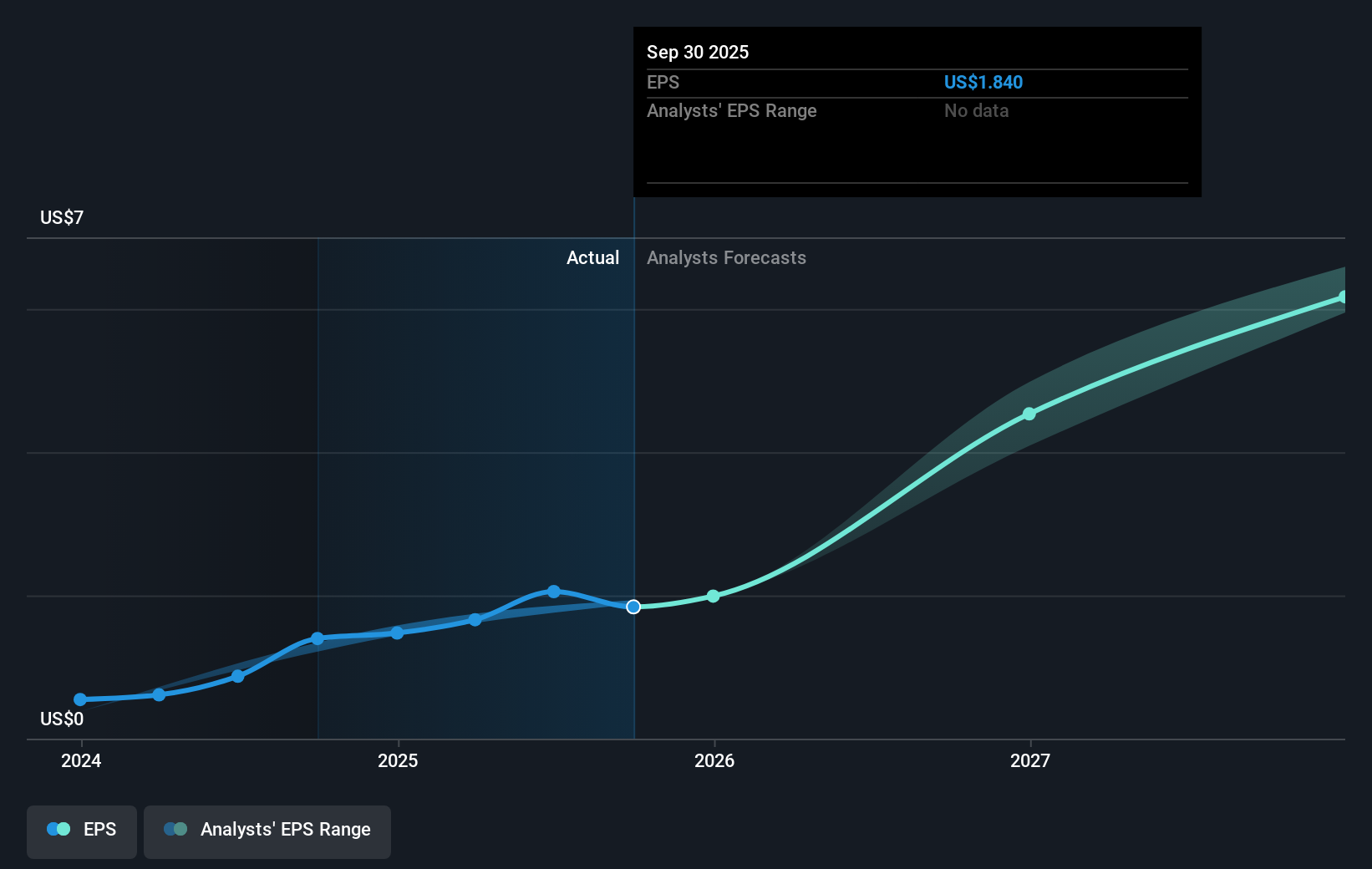Image resolution: width=1372 pixels, height=869 pixels.
Task: Toggle the EPS legend series
Action: (x=82, y=831)
